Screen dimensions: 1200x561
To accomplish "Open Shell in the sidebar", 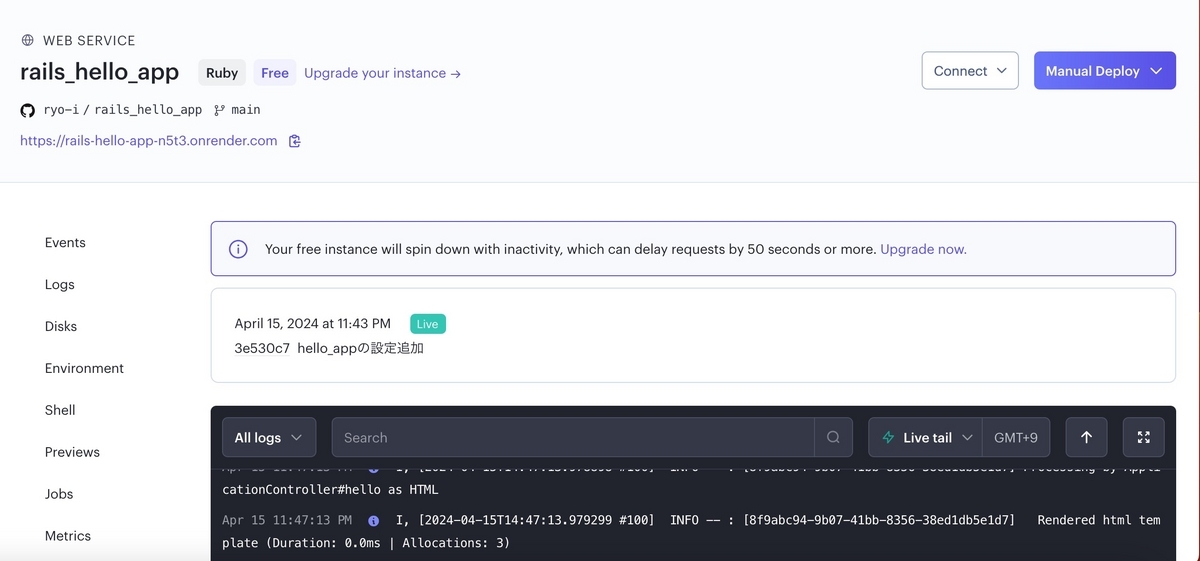I will tap(60, 411).
